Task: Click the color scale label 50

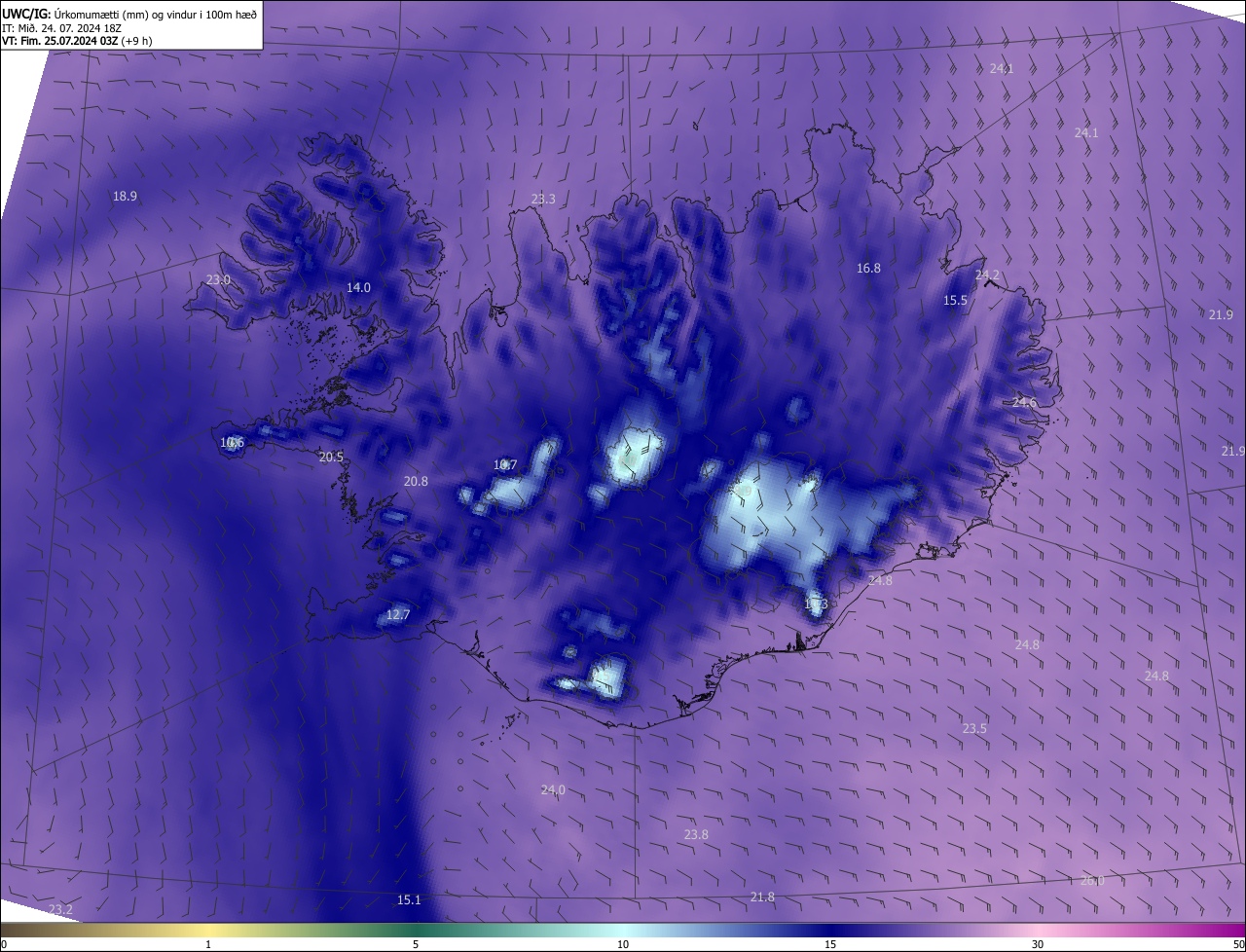Action: [1238, 944]
